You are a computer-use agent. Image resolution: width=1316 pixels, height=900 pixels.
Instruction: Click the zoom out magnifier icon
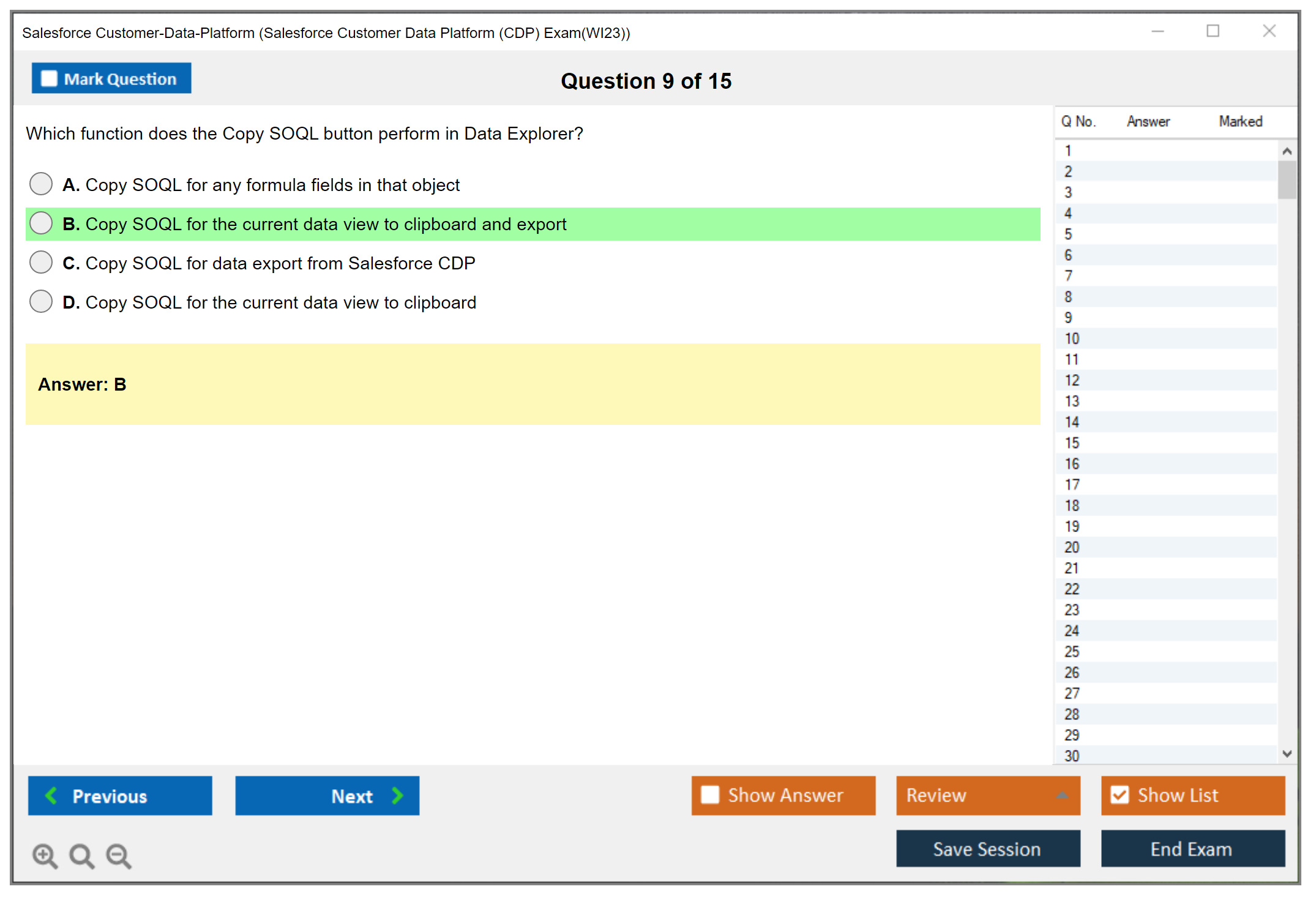point(119,855)
